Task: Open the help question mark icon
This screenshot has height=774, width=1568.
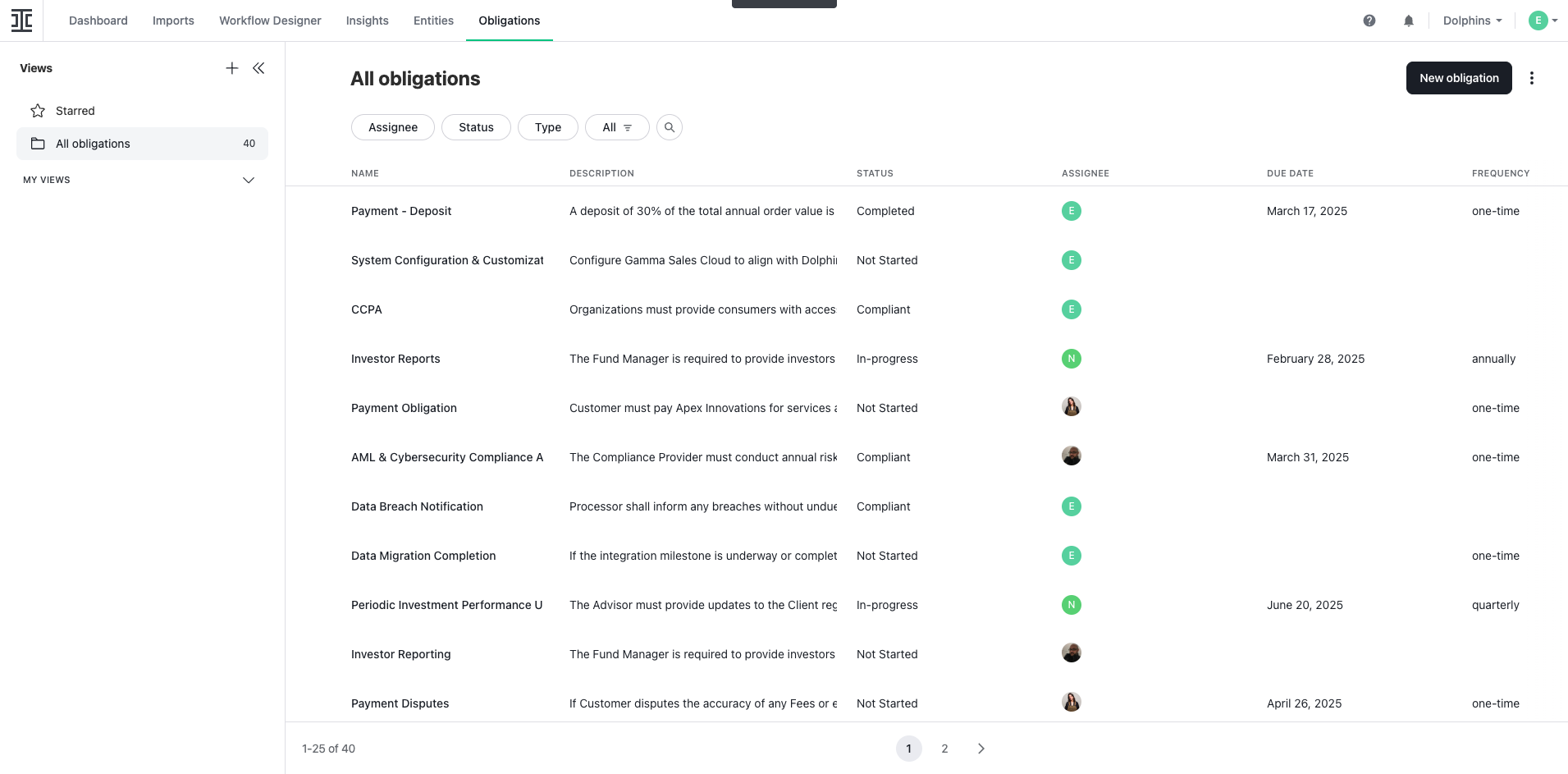Action: click(x=1369, y=21)
